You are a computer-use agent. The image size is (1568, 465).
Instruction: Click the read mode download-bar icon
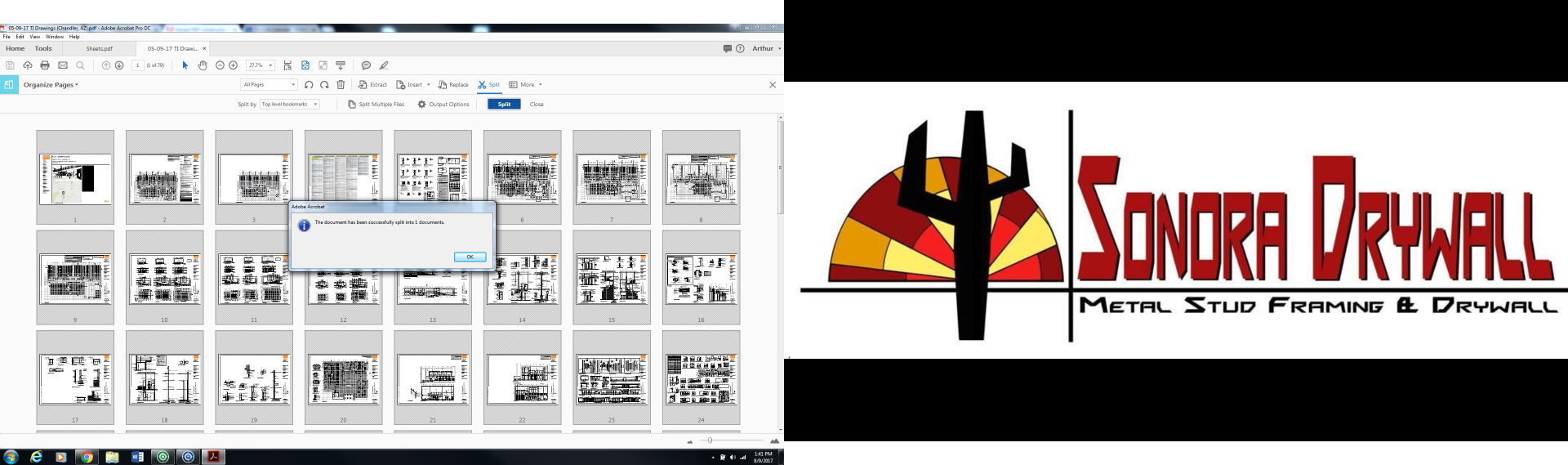pos(341,65)
